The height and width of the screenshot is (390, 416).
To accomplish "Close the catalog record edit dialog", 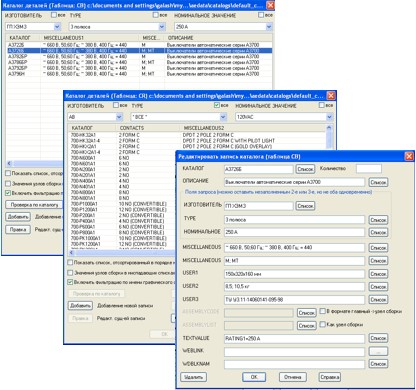I will 409,156.
